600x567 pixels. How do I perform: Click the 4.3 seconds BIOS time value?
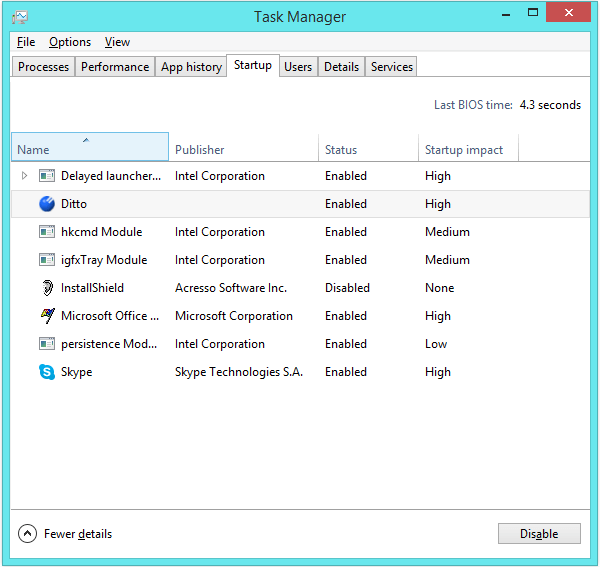(x=550, y=105)
